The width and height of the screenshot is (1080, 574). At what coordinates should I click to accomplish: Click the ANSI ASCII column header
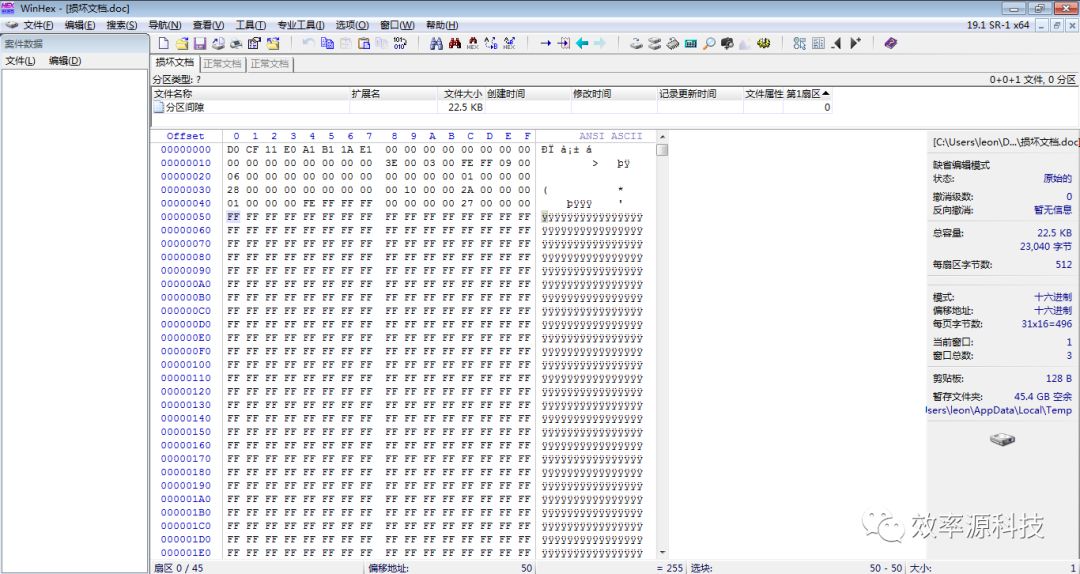tap(610, 136)
